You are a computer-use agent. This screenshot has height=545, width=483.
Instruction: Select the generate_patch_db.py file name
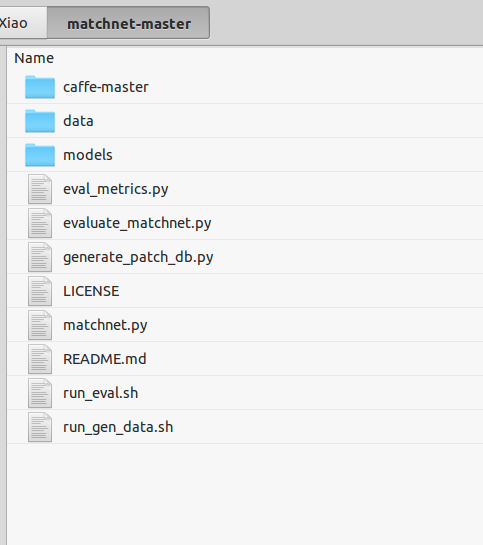point(138,258)
